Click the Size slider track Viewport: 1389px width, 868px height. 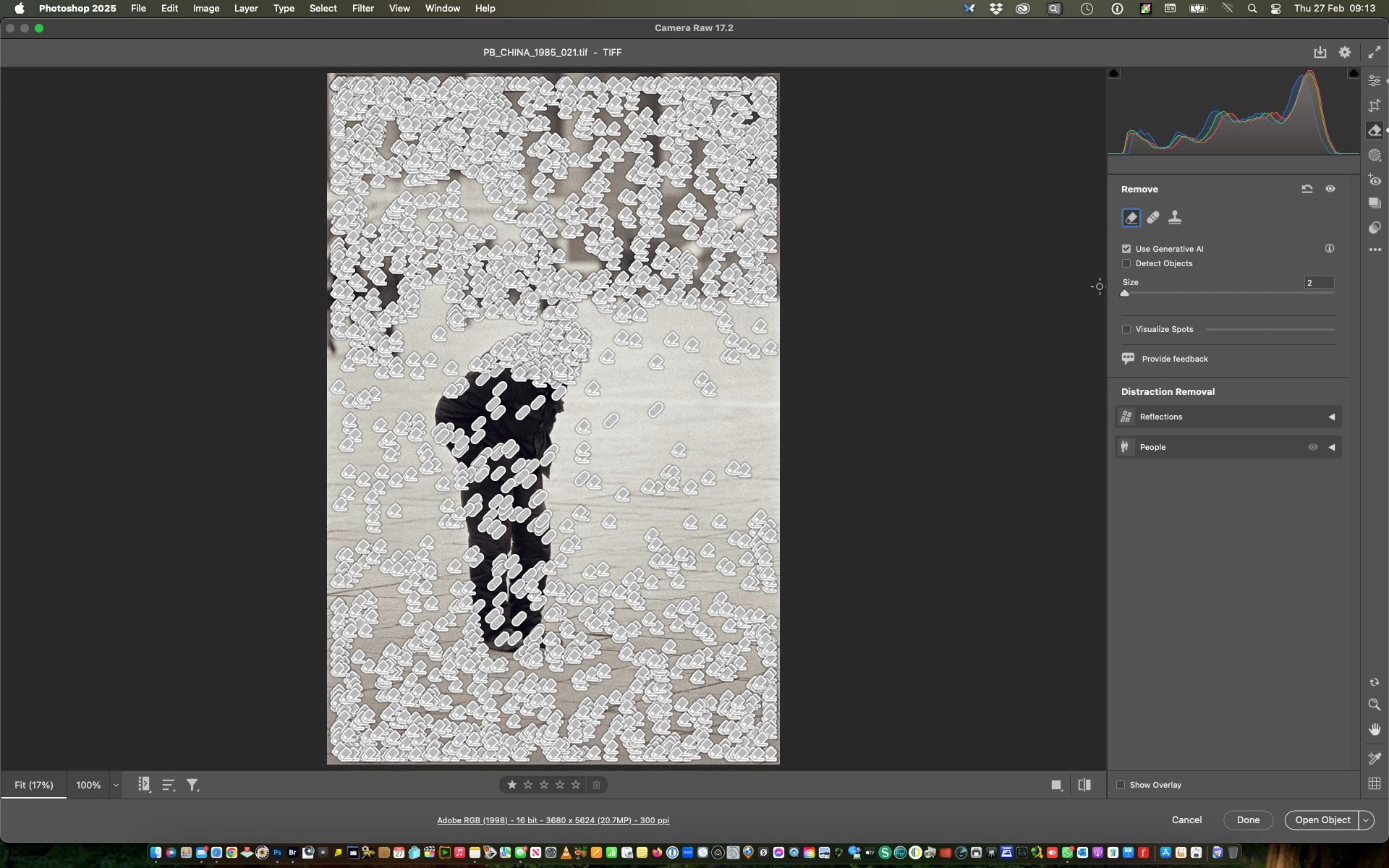(1230, 293)
